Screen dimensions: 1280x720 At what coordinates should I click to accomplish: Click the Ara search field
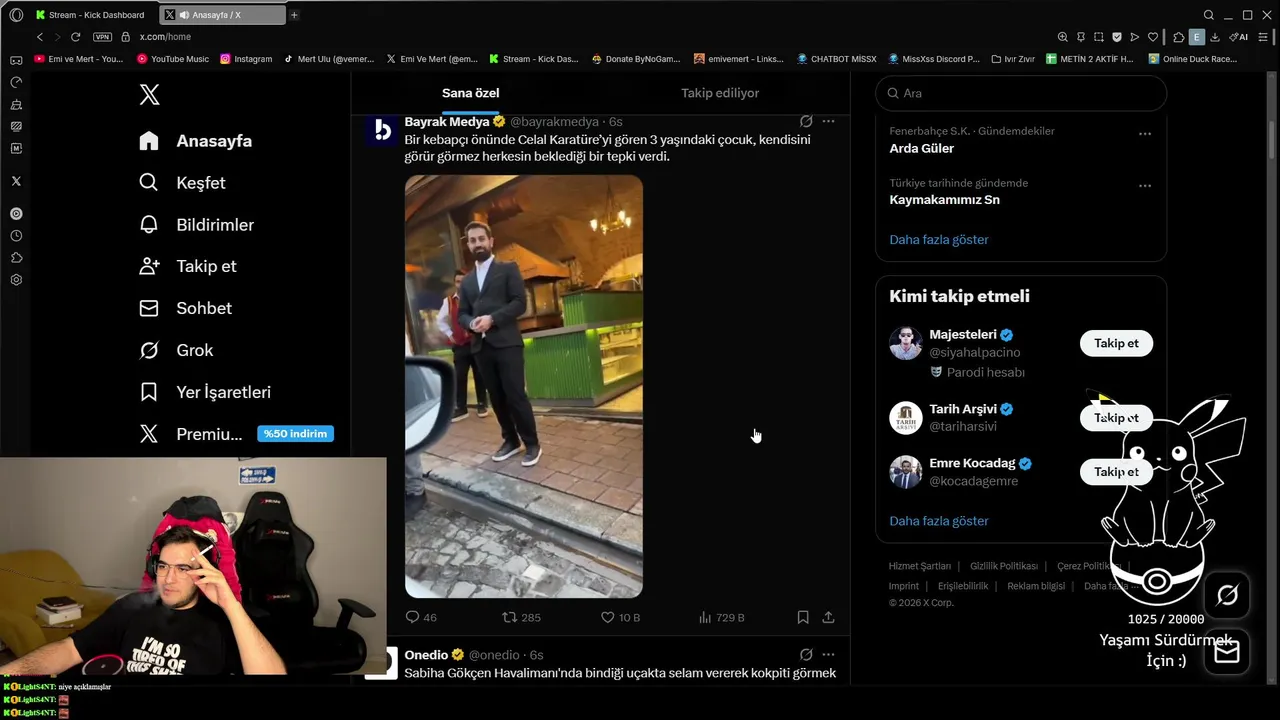click(1021, 93)
